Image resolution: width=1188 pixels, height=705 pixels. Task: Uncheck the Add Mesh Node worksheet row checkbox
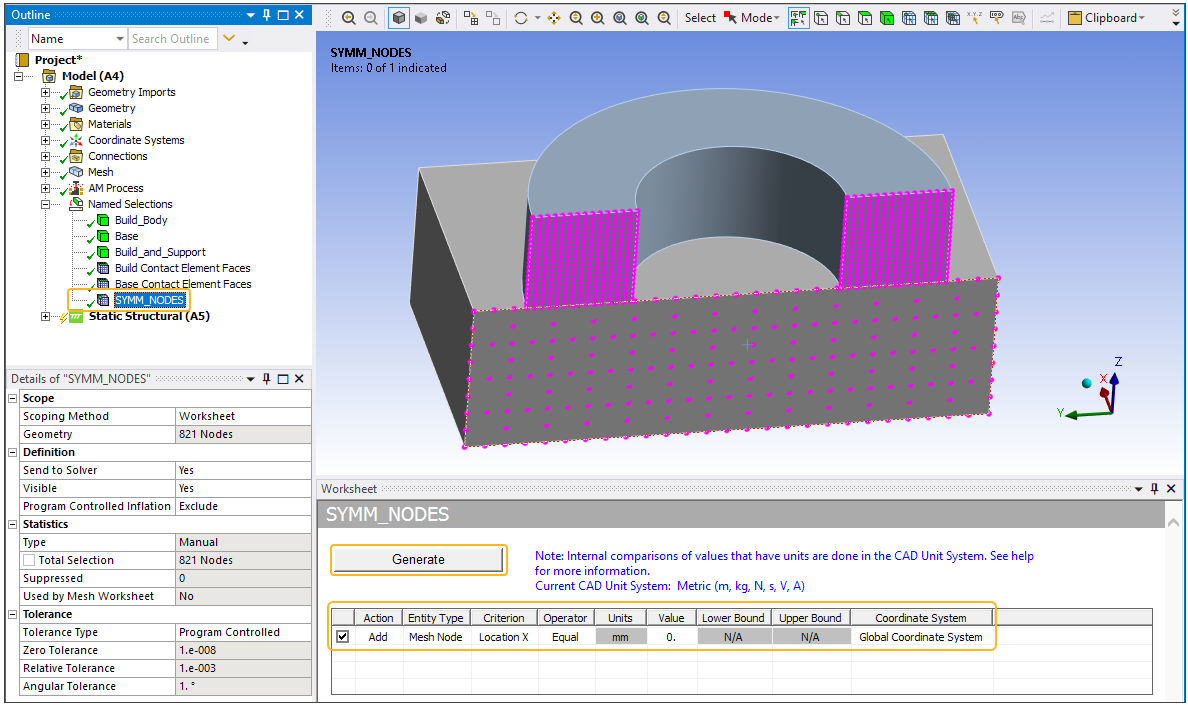pyautogui.click(x=342, y=637)
